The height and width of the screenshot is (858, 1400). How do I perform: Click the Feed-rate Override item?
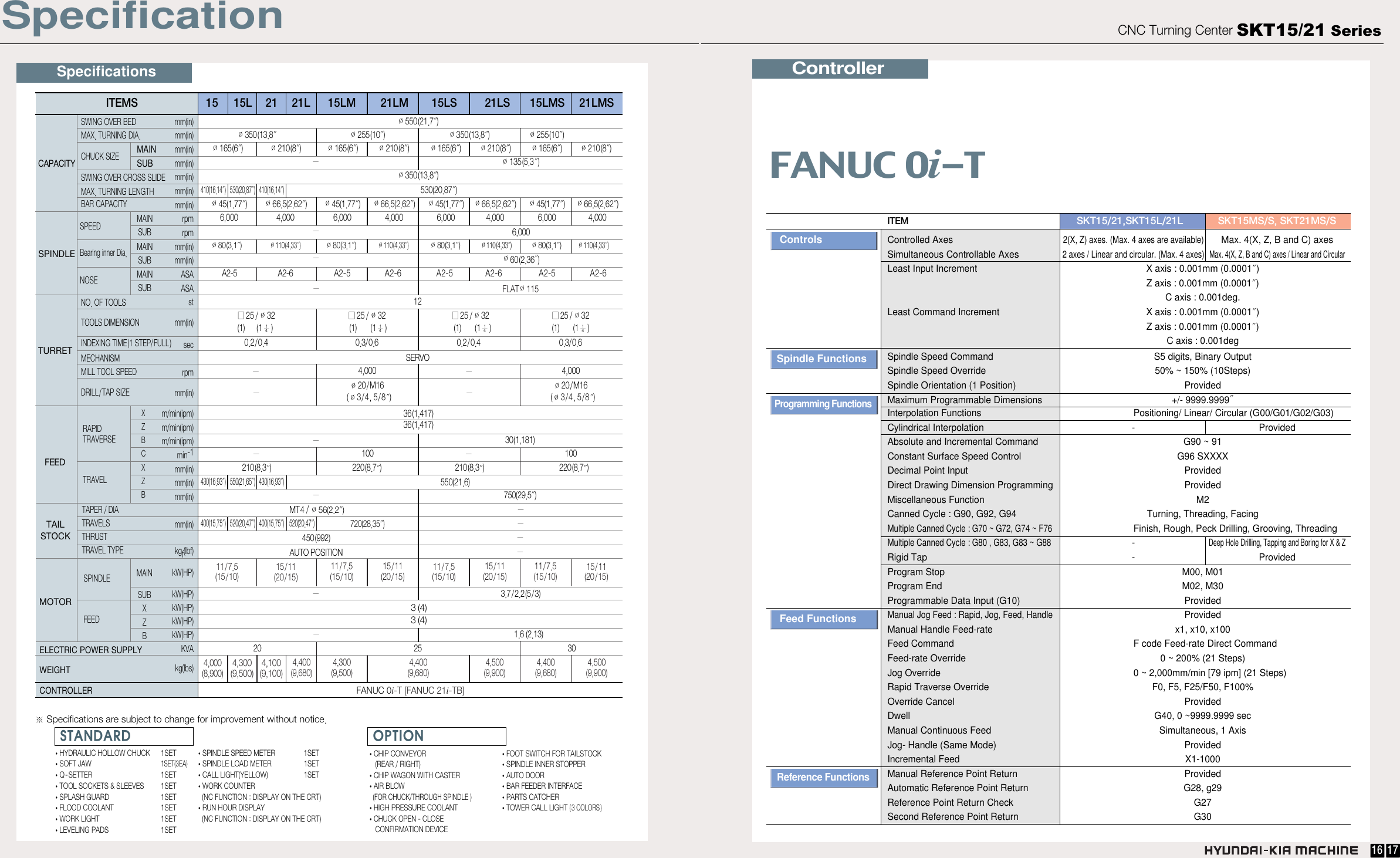[x=926, y=658]
